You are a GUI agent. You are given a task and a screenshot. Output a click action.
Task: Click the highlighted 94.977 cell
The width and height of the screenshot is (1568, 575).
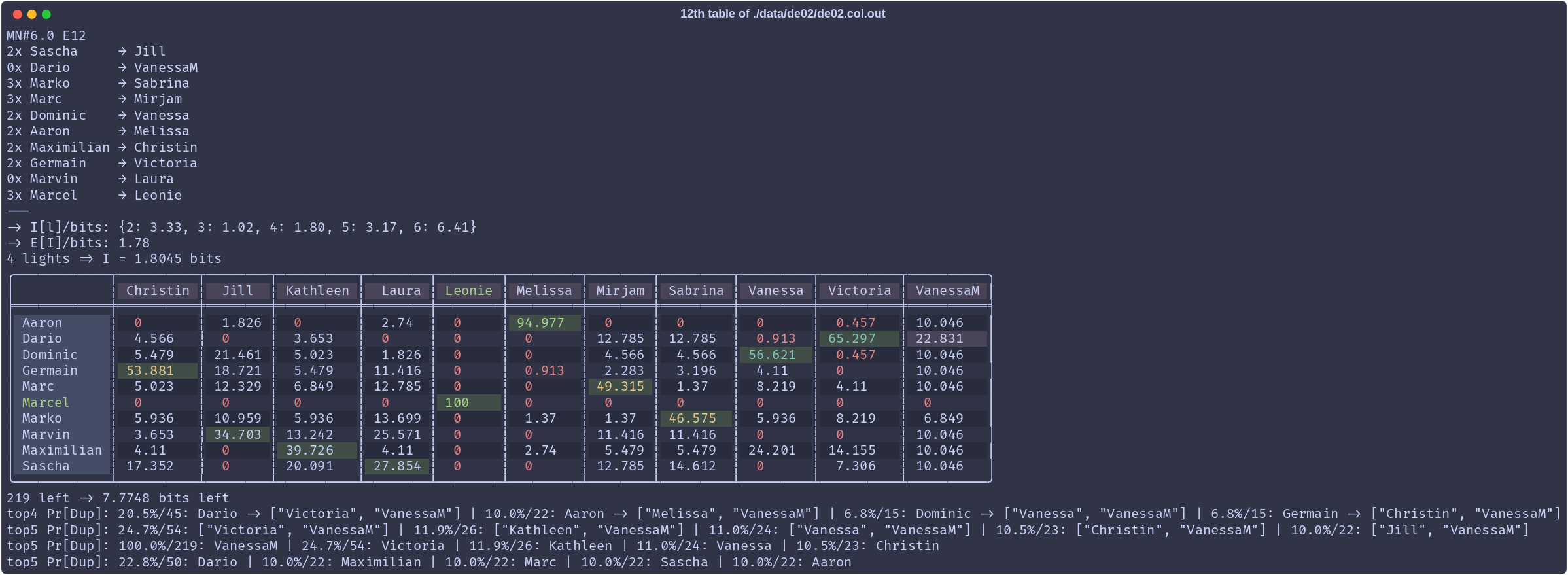click(544, 322)
